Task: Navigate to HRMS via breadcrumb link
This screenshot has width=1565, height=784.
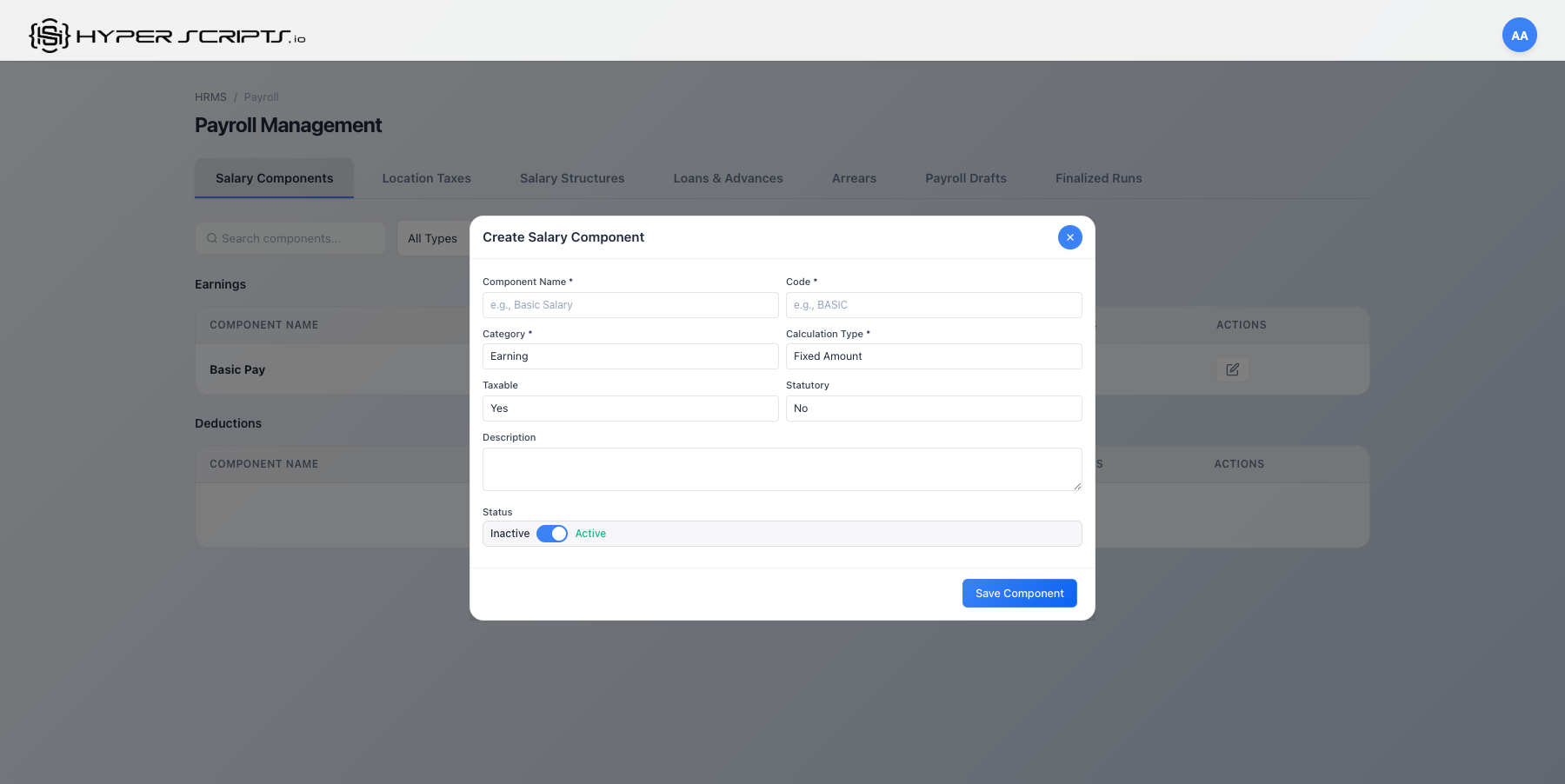Action: pos(210,96)
